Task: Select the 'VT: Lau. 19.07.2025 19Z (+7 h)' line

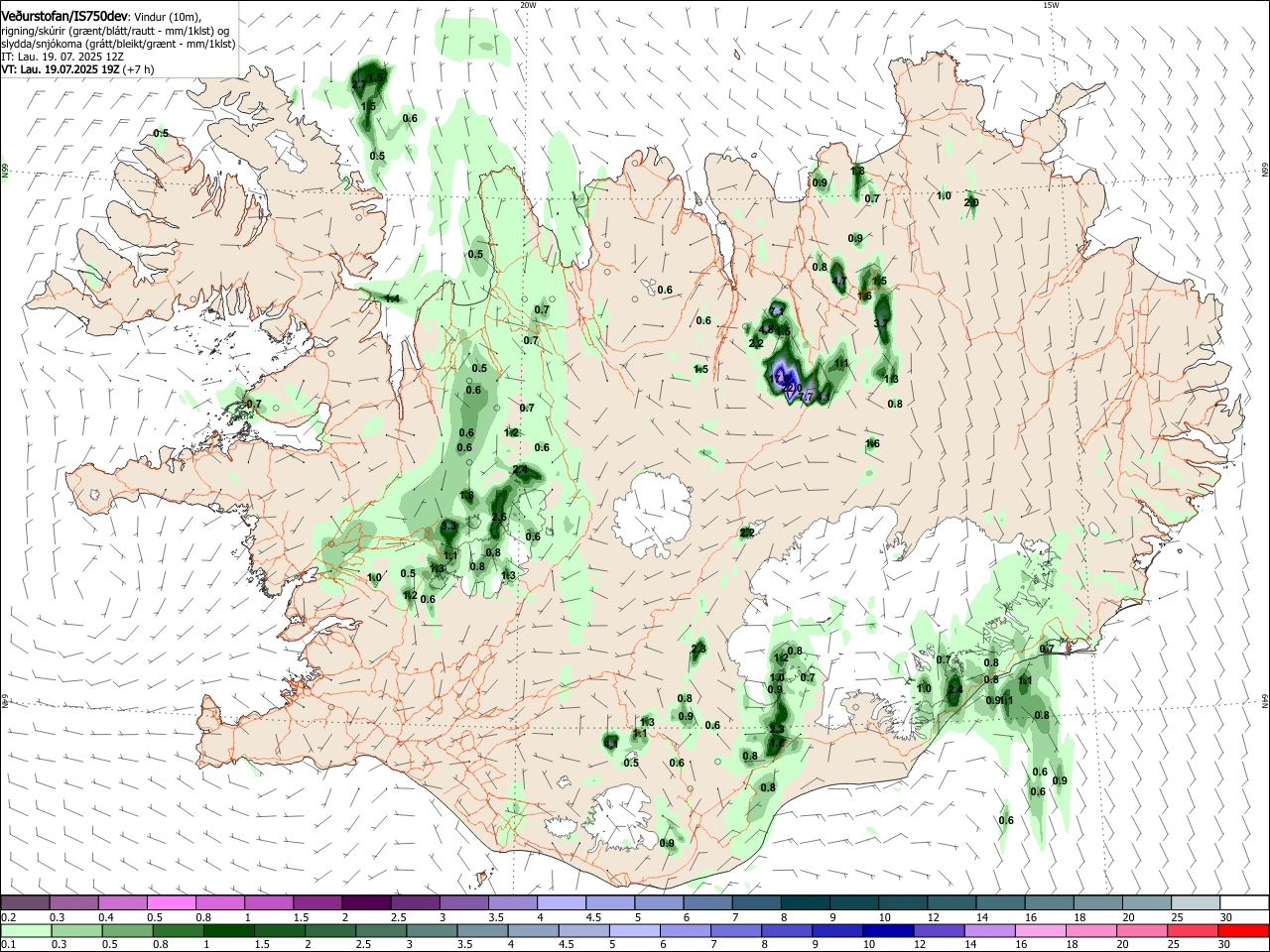Action: (x=77, y=70)
